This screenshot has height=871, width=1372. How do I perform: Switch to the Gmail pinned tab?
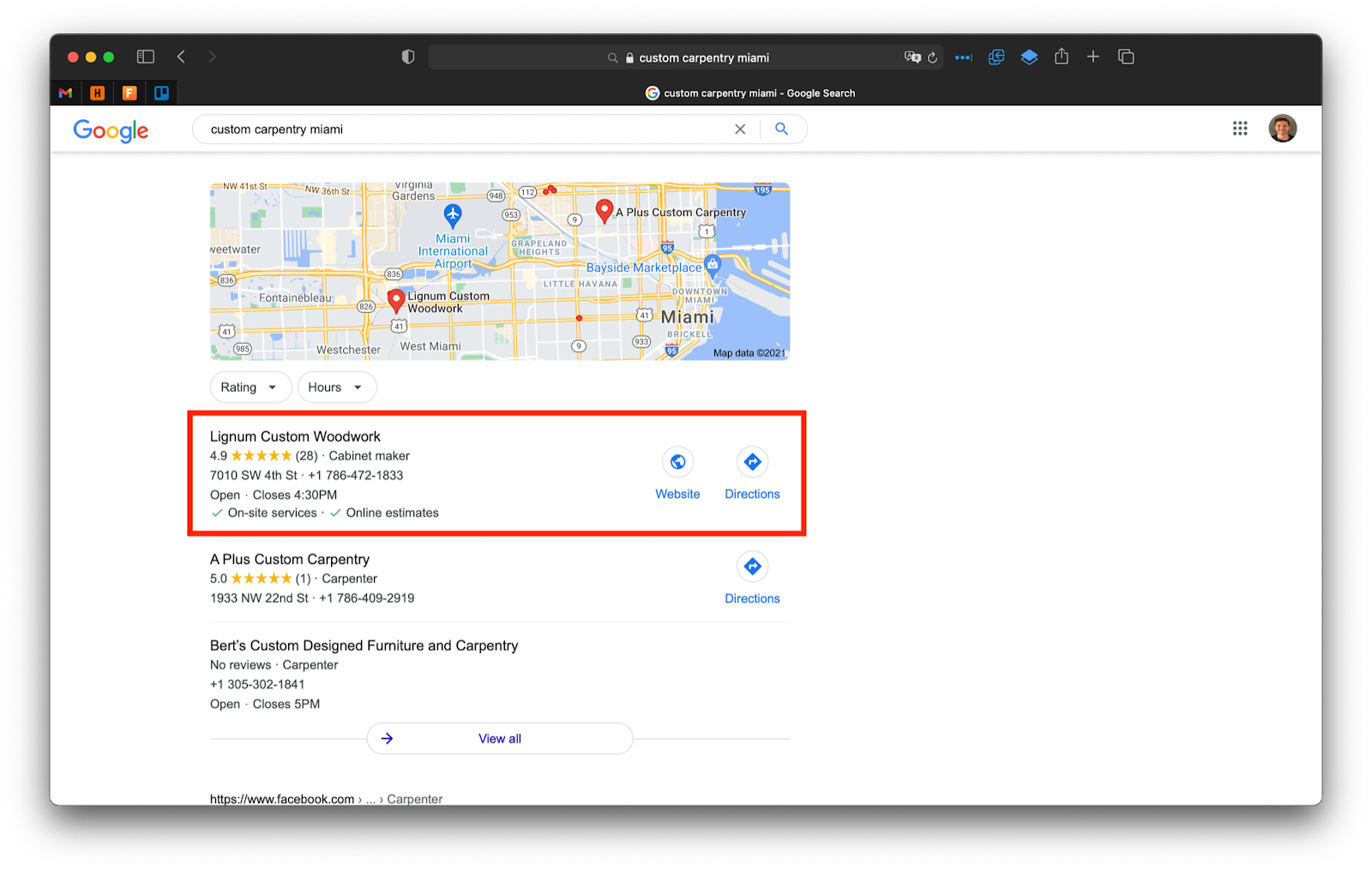tap(65, 93)
